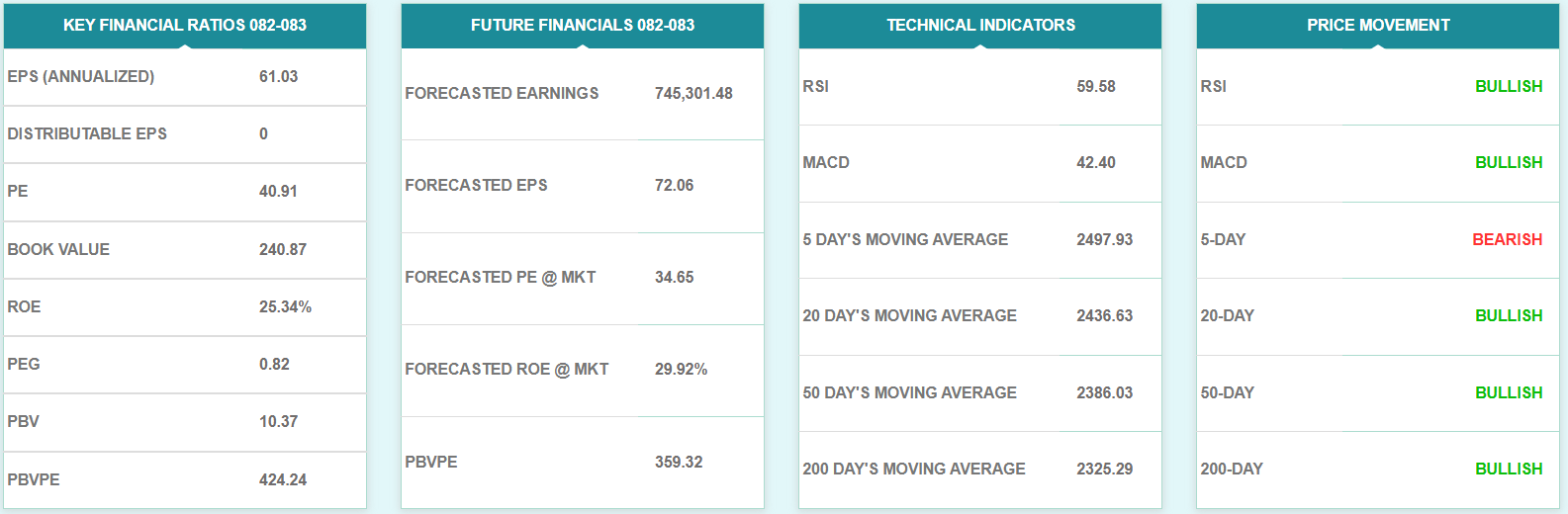The image size is (1568, 514).
Task: Click the Key Financial Ratios 082-083 header
Action: 185,26
